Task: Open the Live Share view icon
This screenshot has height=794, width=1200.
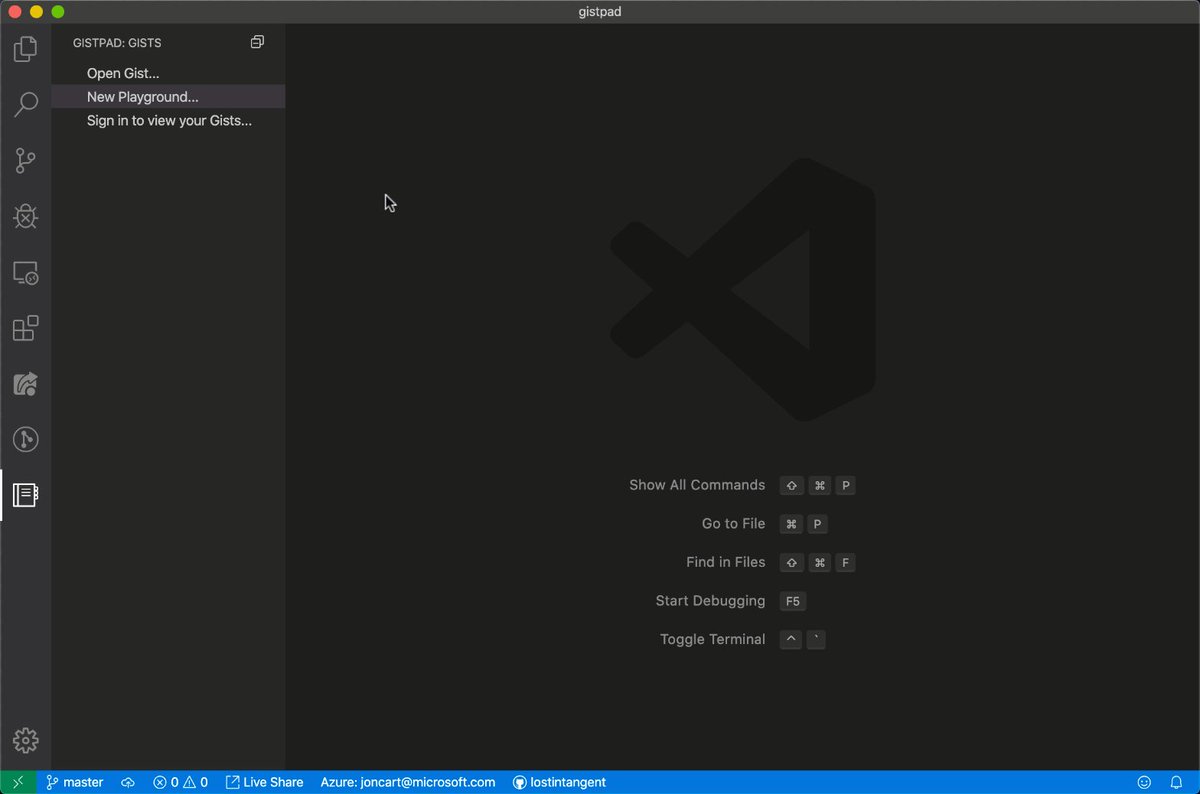Action: point(26,384)
